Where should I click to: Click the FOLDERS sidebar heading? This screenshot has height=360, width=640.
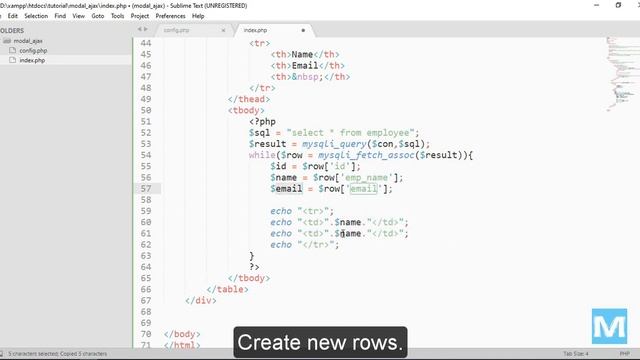[12, 31]
